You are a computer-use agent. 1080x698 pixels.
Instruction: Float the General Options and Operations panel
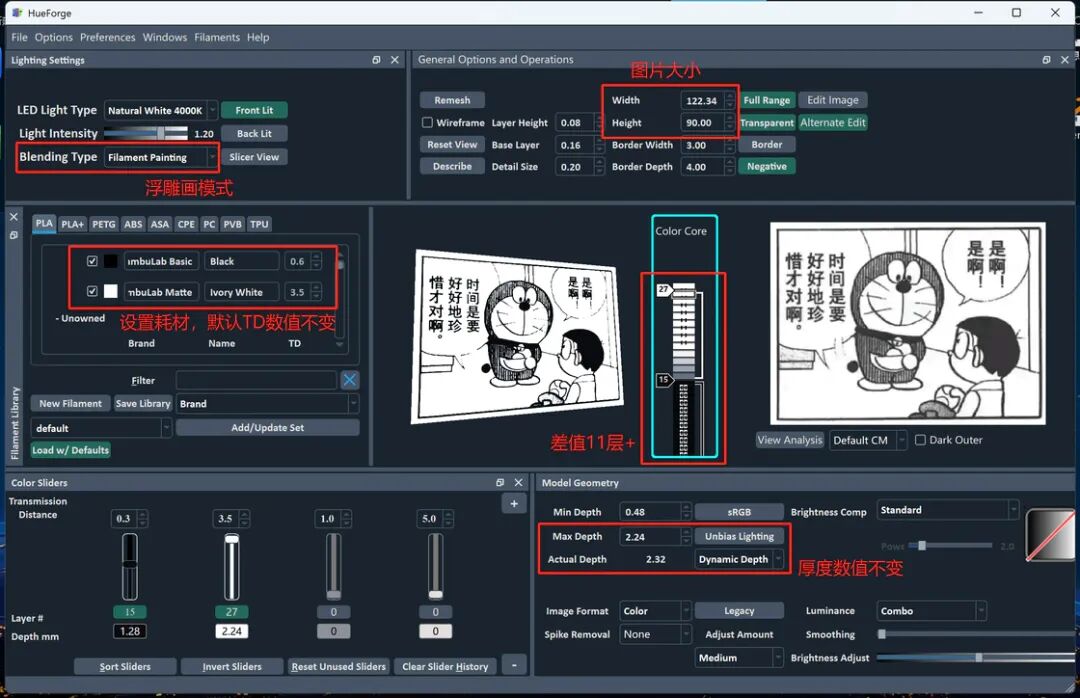[1046, 60]
